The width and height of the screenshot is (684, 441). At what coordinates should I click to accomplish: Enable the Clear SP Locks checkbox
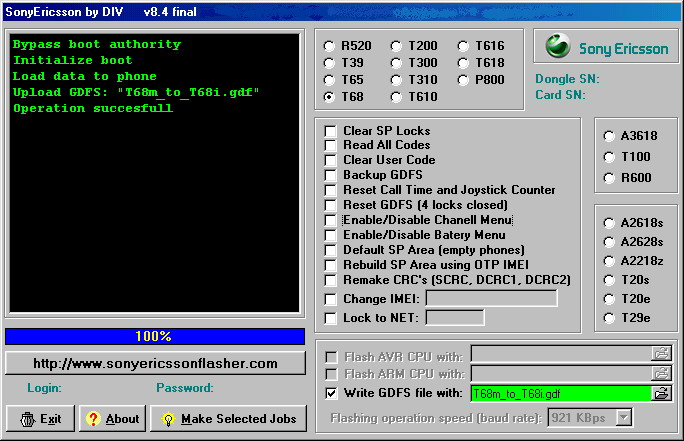[331, 131]
